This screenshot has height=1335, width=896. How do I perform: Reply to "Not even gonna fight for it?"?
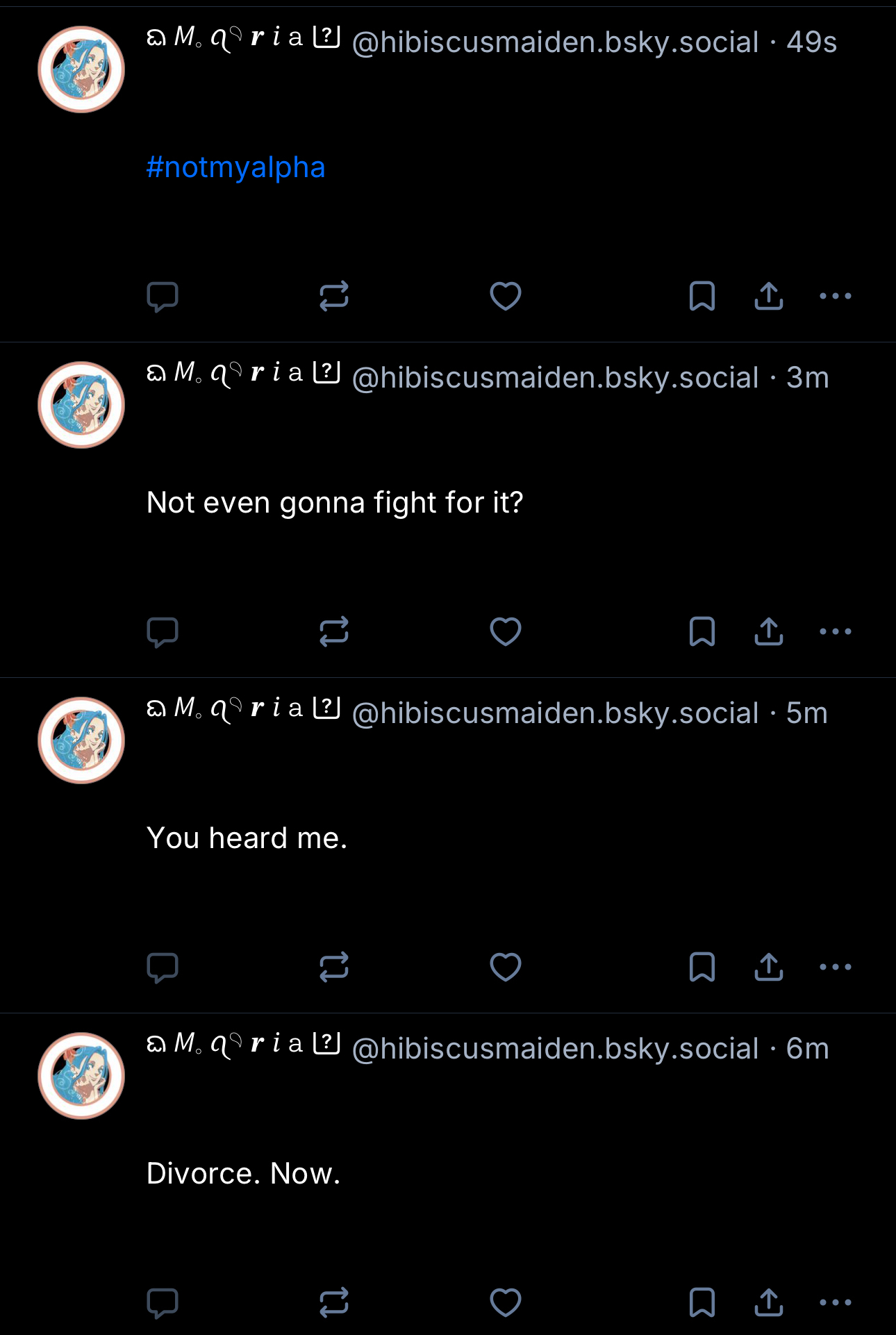163,632
